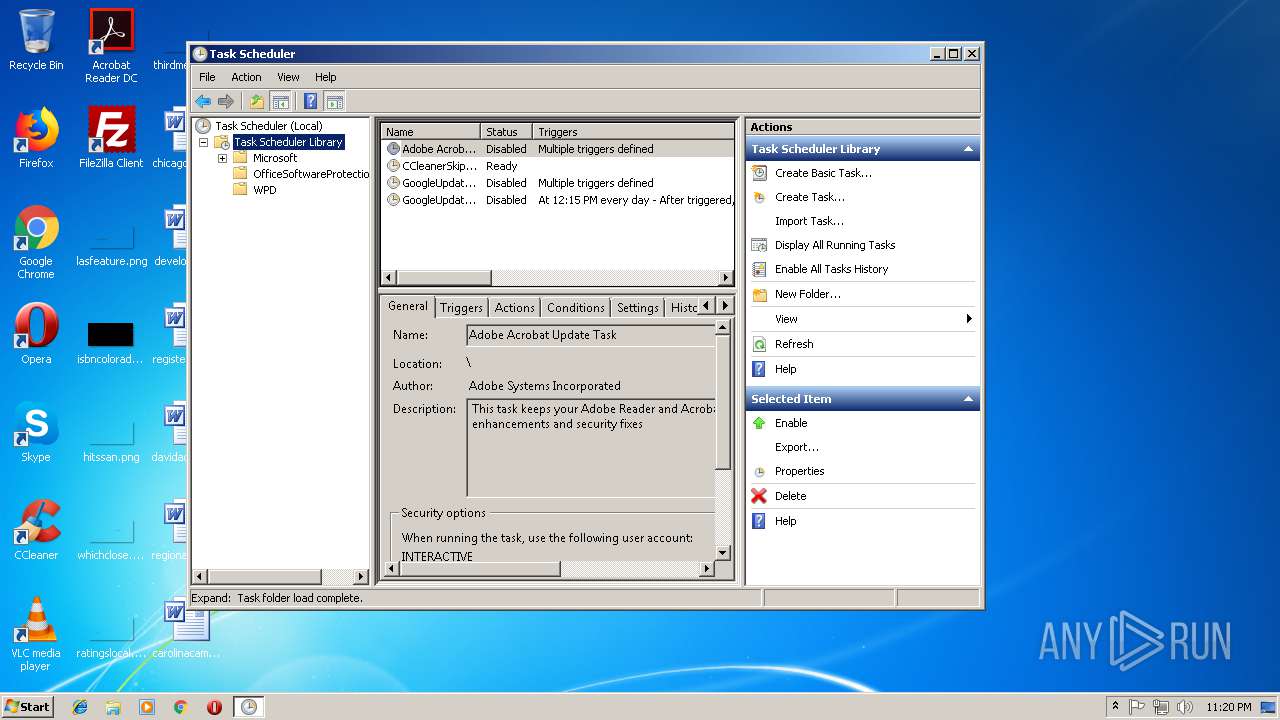Click the console tree horizontal scrollbar
Viewport: 1280px width, 720px height.
pyautogui.click(x=280, y=577)
